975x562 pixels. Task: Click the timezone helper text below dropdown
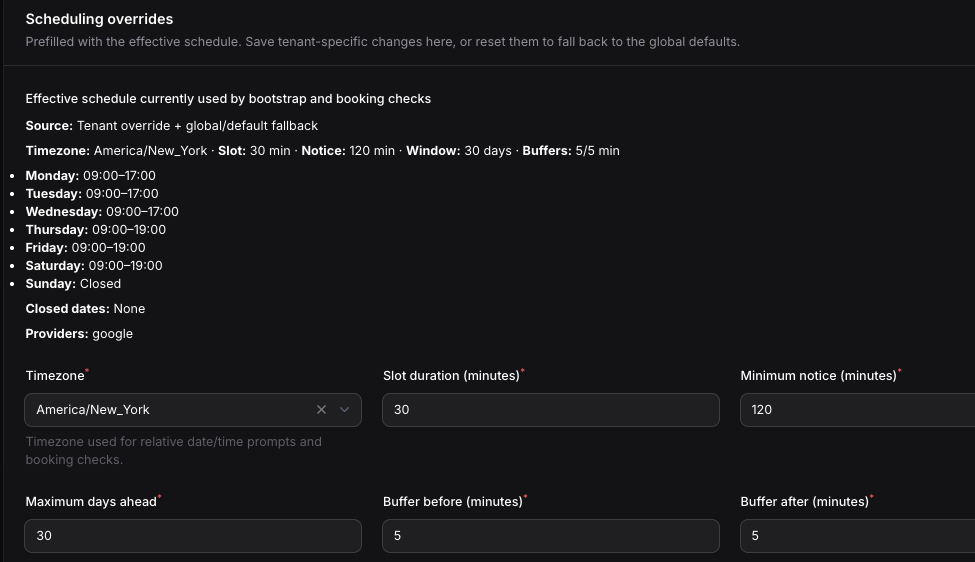point(173,451)
